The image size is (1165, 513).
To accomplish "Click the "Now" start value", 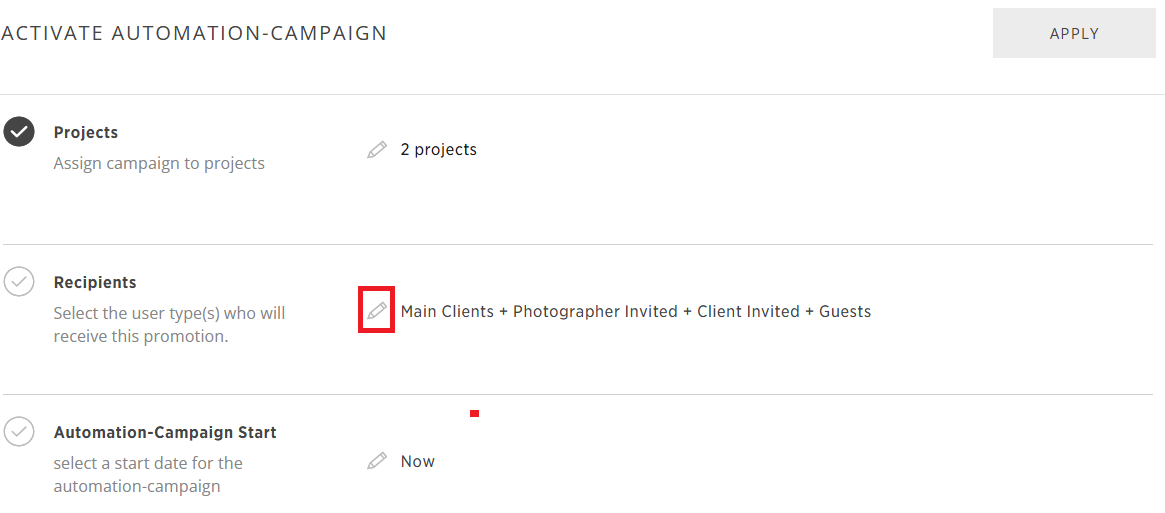I will (418, 462).
